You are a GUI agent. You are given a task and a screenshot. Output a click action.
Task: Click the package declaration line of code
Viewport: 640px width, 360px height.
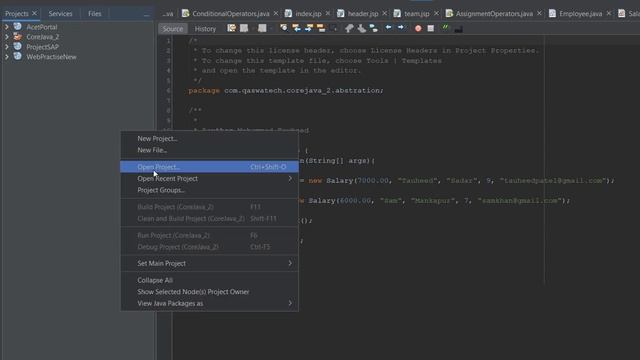point(286,91)
